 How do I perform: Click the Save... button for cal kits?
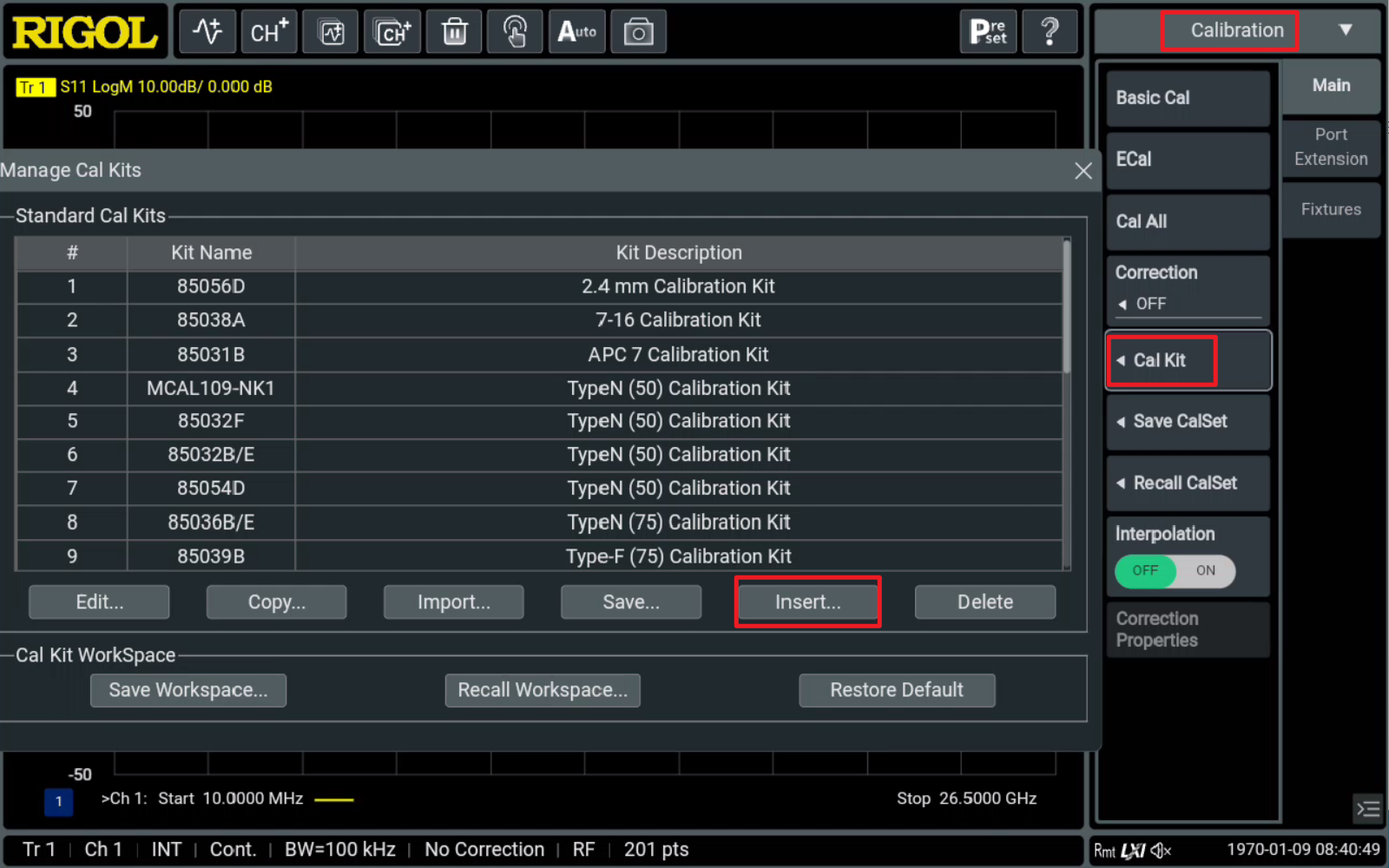coord(631,602)
